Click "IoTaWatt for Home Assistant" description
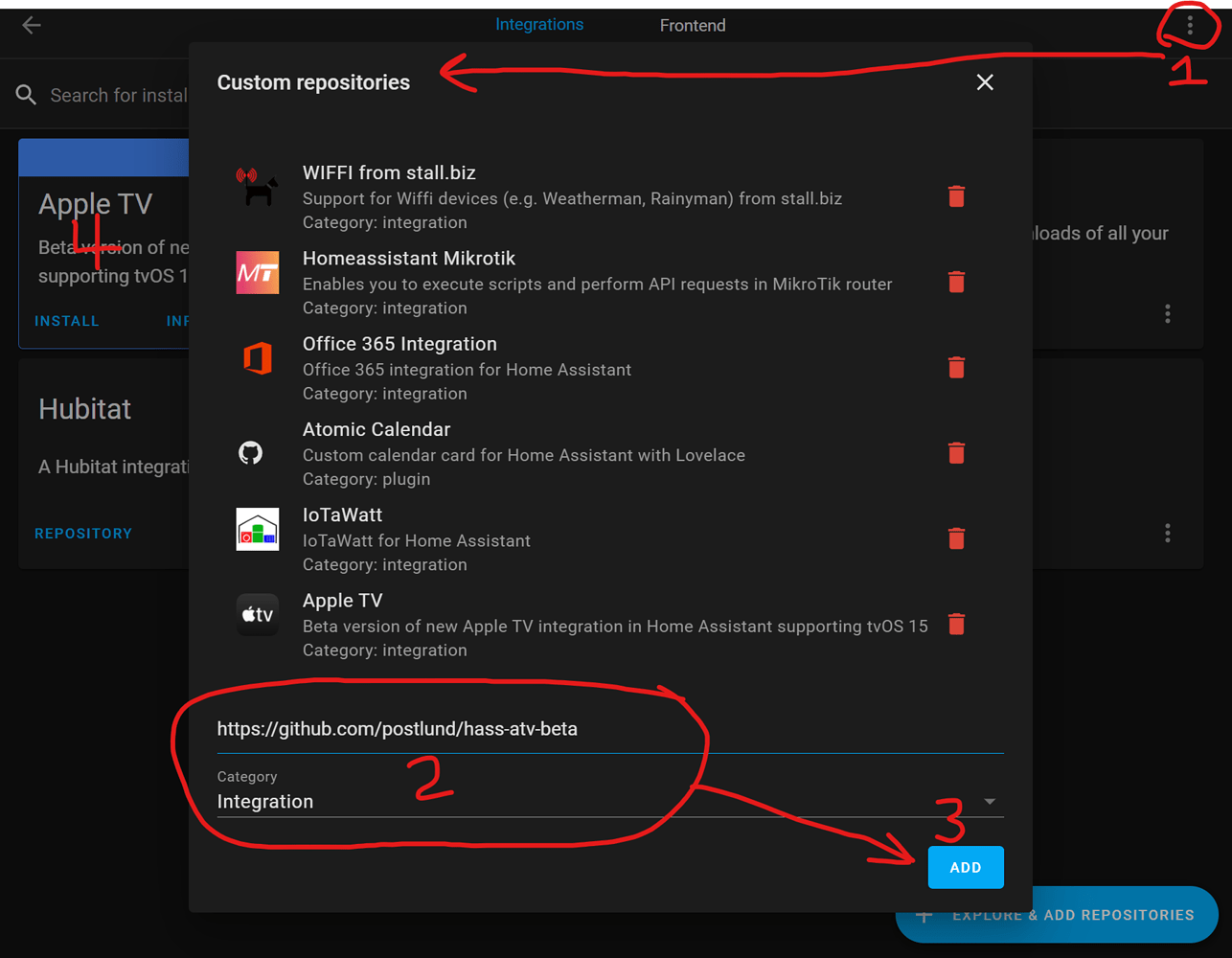1232x958 pixels. tap(417, 541)
